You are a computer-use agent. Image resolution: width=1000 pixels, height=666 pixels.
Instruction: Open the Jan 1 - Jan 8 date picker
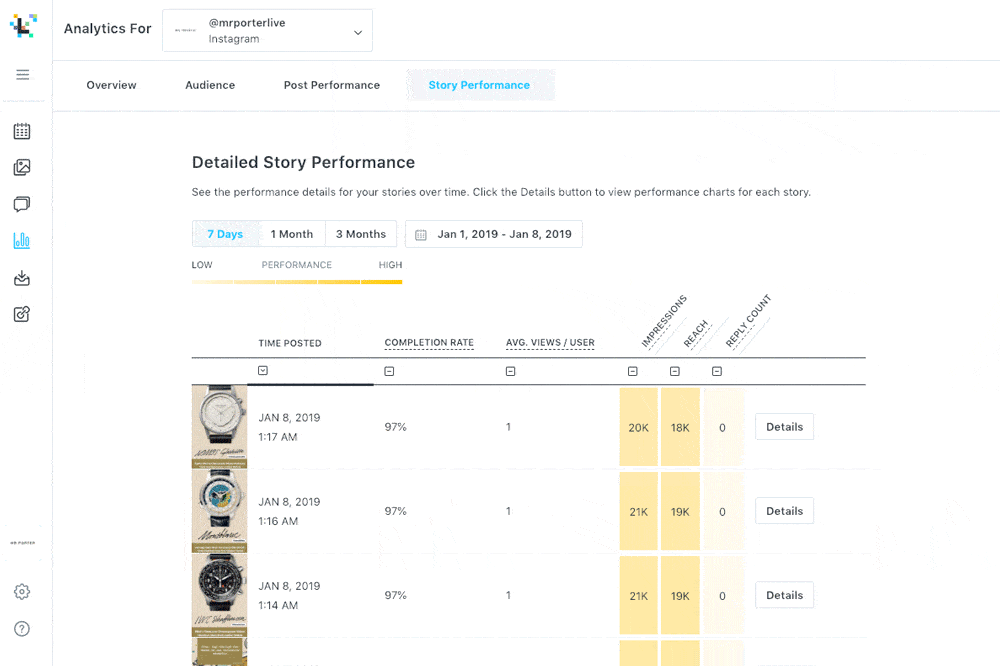tap(493, 233)
